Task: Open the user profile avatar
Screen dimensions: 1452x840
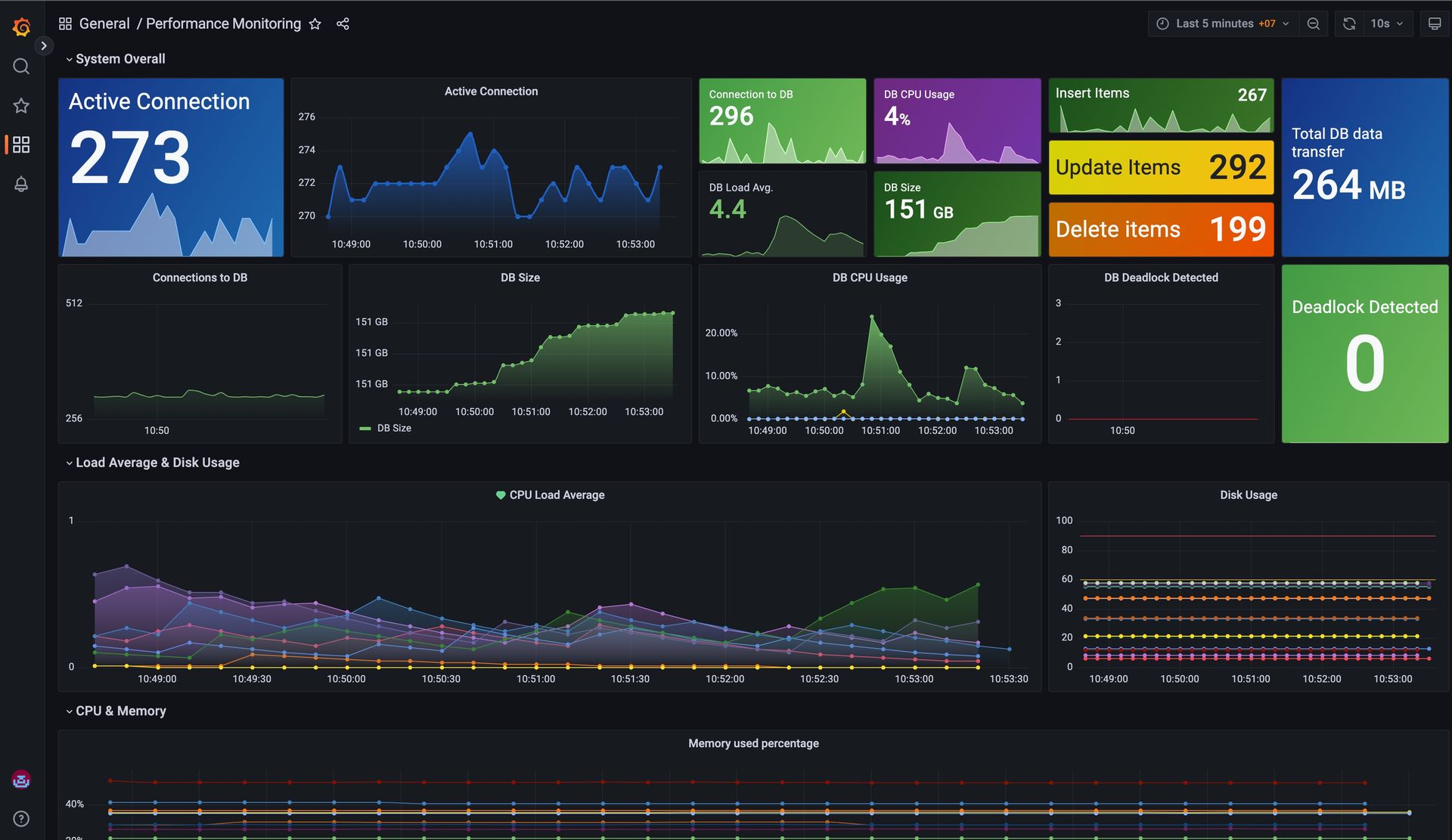Action: (x=21, y=780)
